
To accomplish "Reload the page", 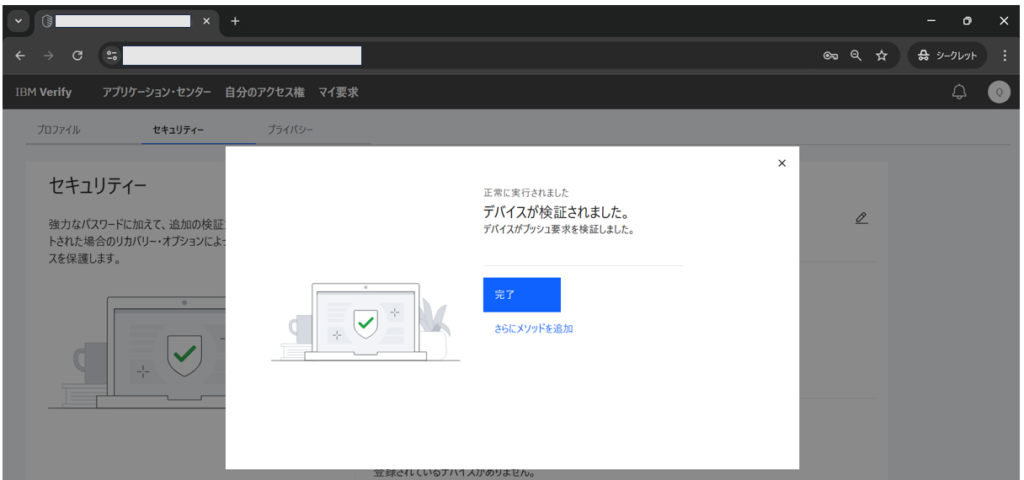I will [77, 56].
